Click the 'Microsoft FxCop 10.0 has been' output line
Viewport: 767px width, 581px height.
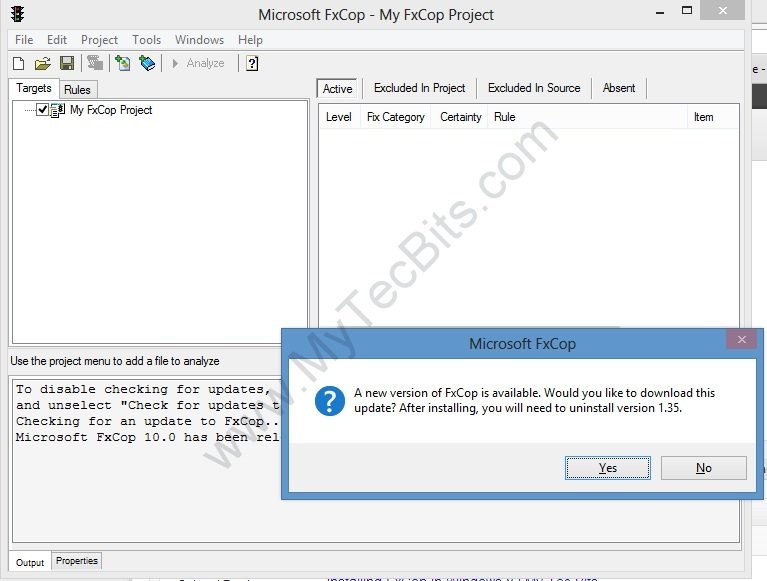pyautogui.click(x=147, y=437)
